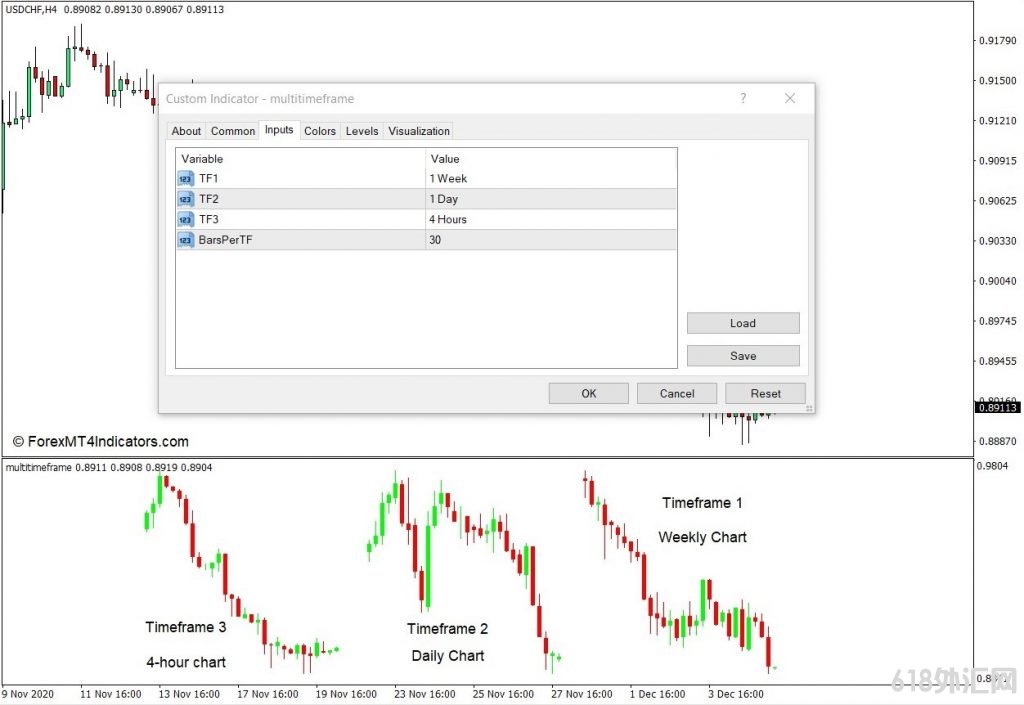Click the TF1 variable type icon
This screenshot has width=1024, height=705.
(186, 179)
